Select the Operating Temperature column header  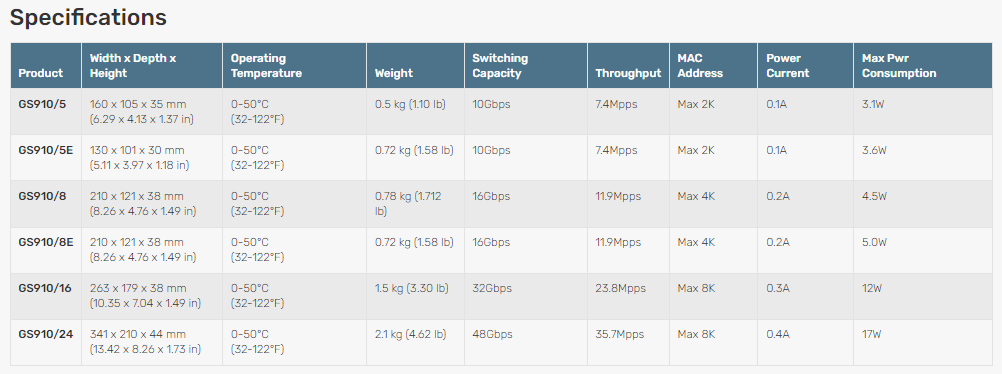[266, 65]
